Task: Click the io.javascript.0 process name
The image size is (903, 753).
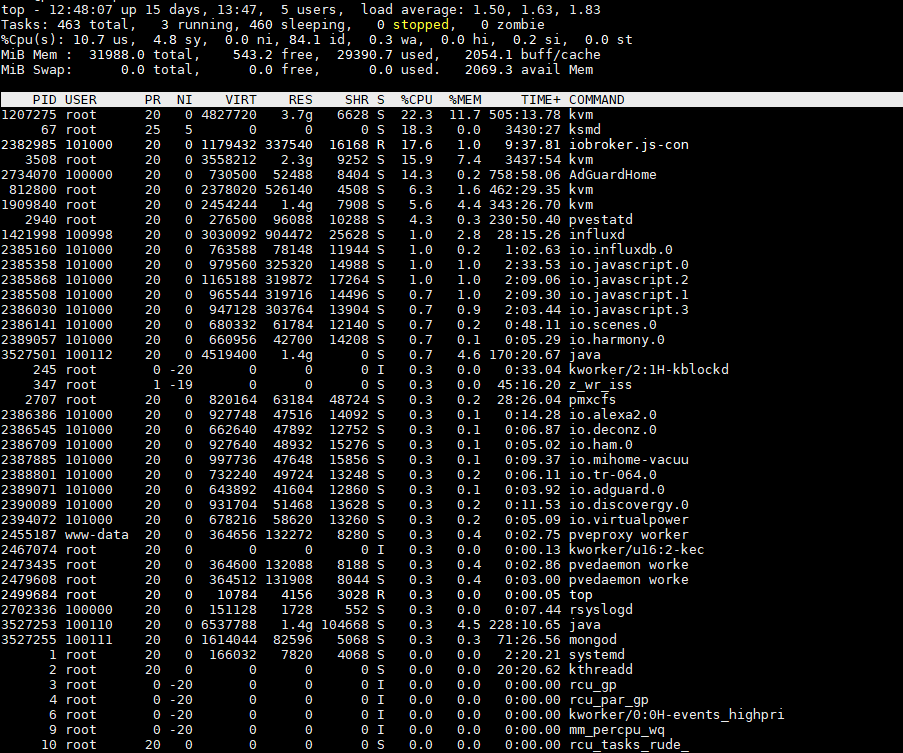Action: 628,264
